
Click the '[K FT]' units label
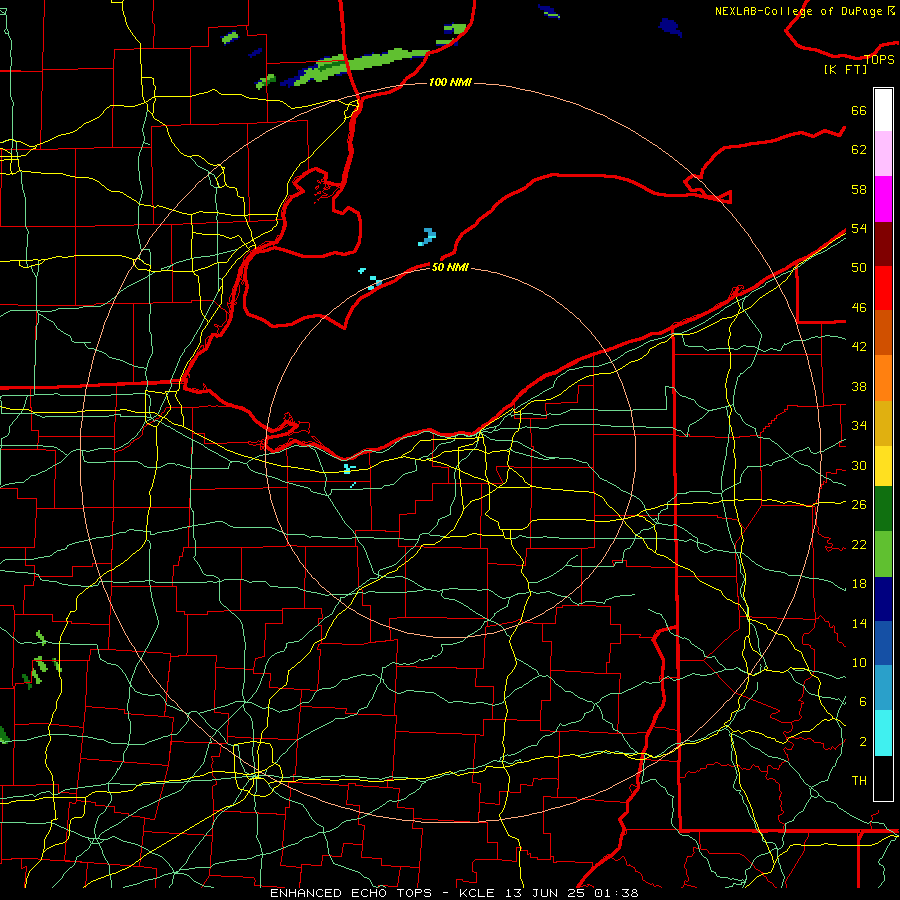point(845,70)
